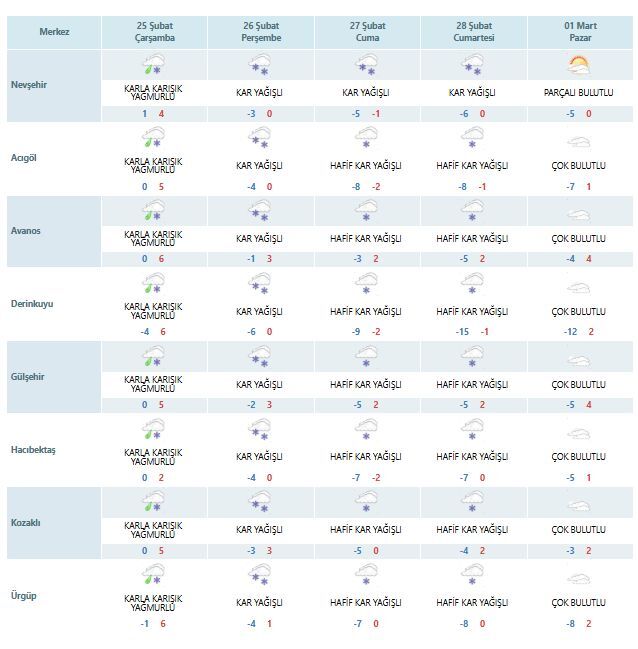The width and height of the screenshot is (638, 649).
Task: Open the Hacıbektaş district row label
Action: (33, 450)
